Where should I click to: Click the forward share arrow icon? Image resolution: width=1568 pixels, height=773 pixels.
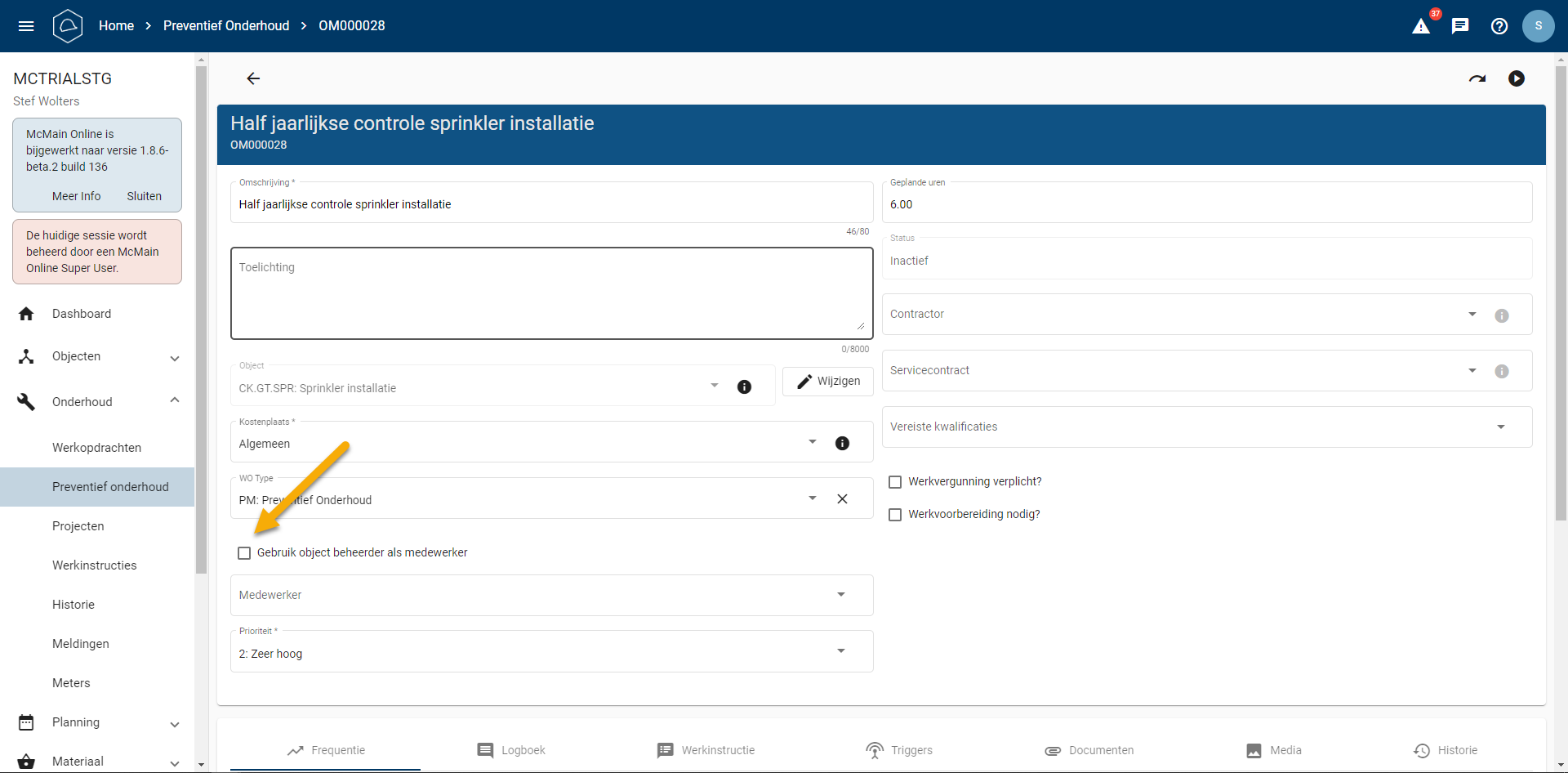pos(1477,78)
